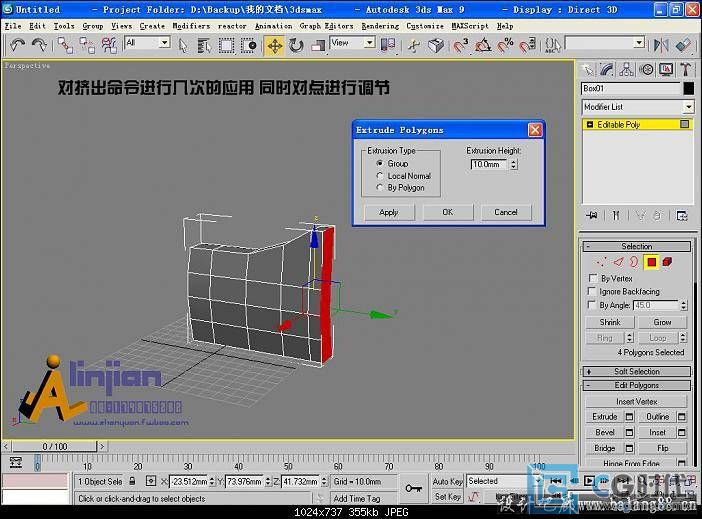Toggle the Window/Crossing selection icon

point(248,45)
